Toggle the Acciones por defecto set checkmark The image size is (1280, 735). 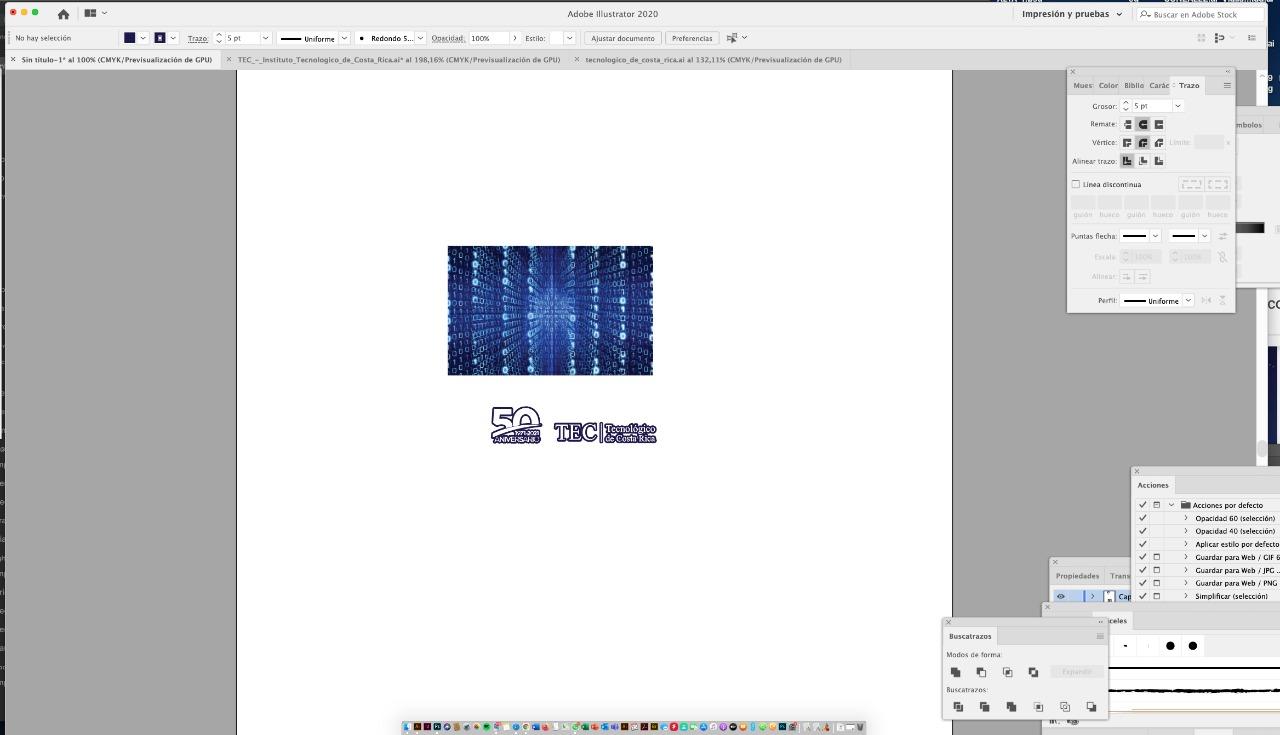click(x=1143, y=505)
